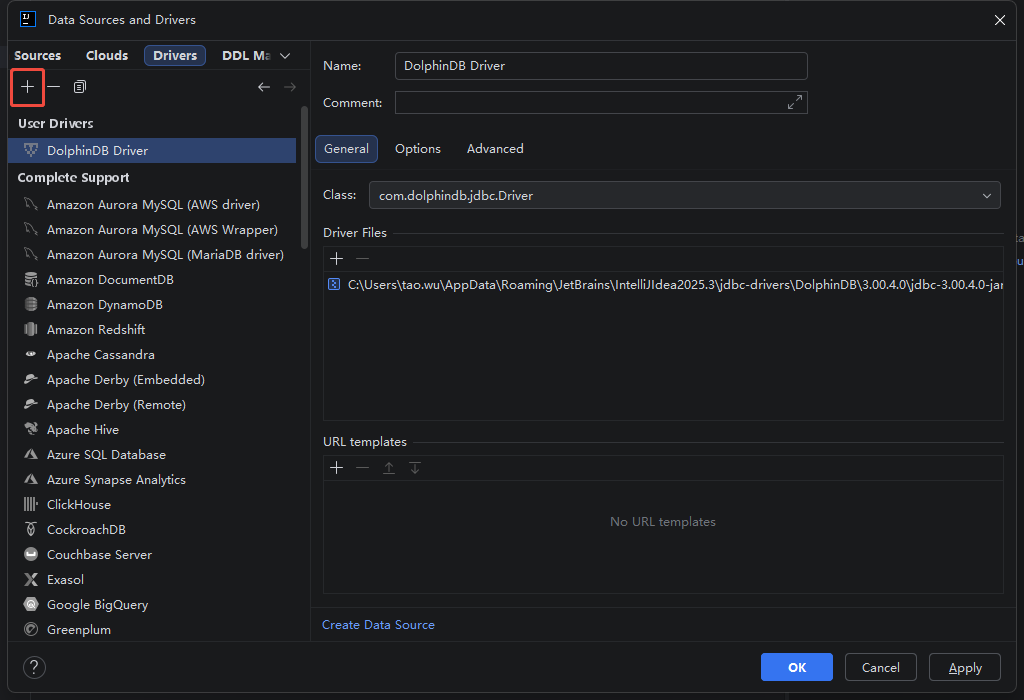1024x700 pixels.
Task: Select Apache Derby (Embedded) driver
Action: [152, 379]
